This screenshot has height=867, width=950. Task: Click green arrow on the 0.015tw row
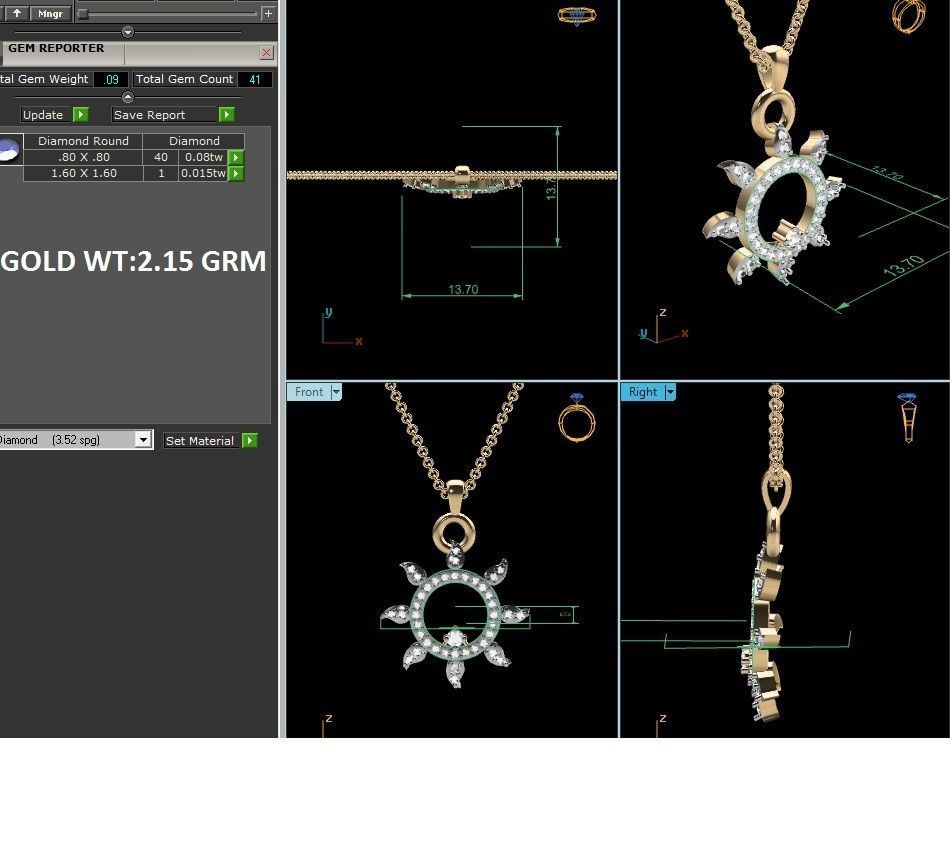(236, 173)
